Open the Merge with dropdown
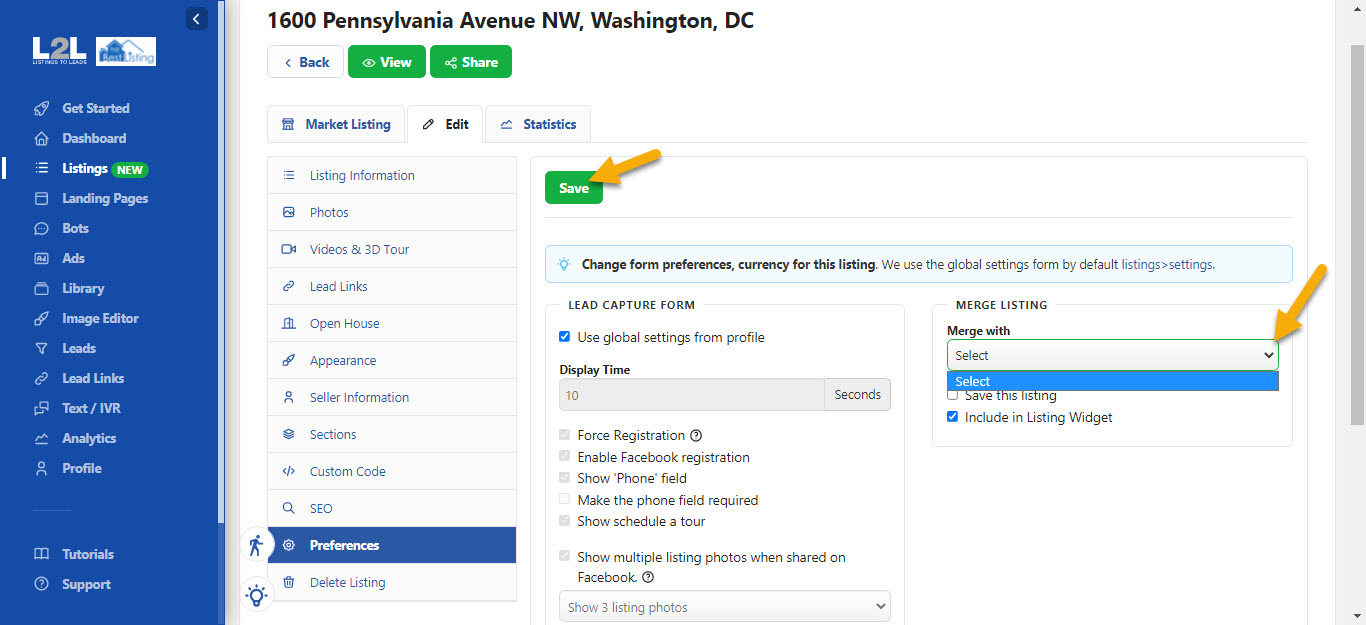This screenshot has height=625, width=1366. [1112, 355]
